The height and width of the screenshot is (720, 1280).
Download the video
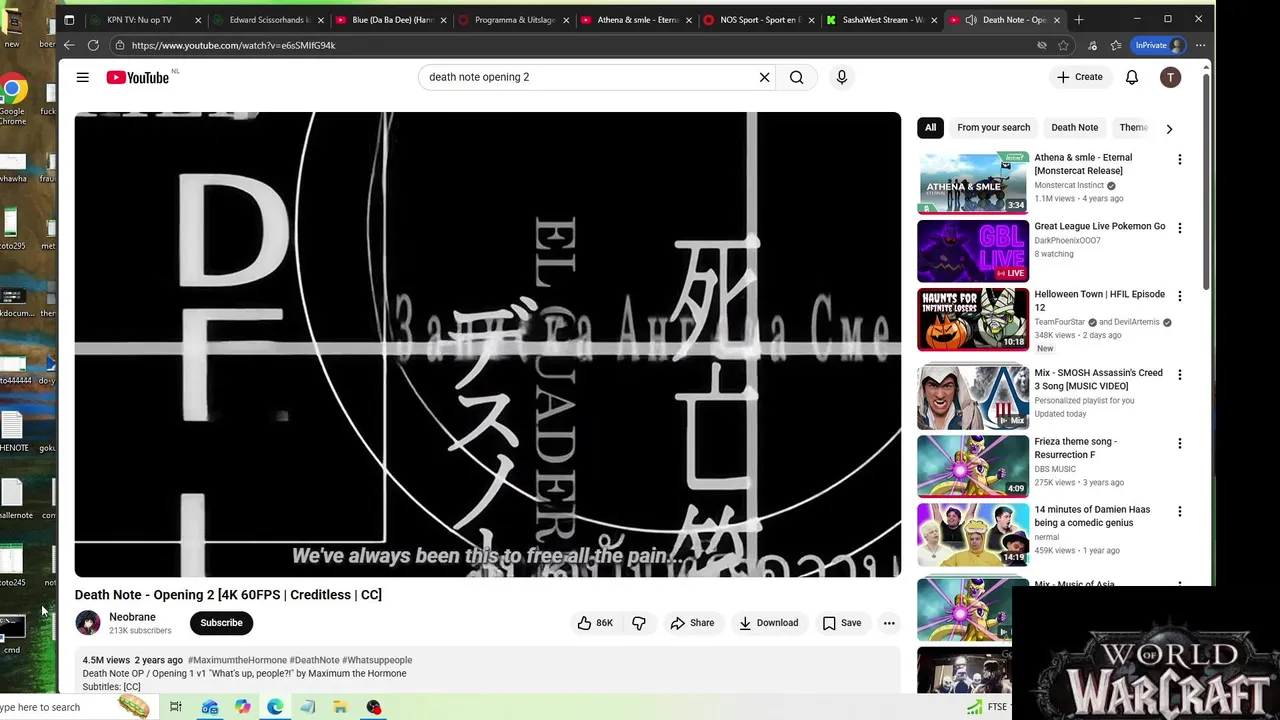tap(768, 623)
